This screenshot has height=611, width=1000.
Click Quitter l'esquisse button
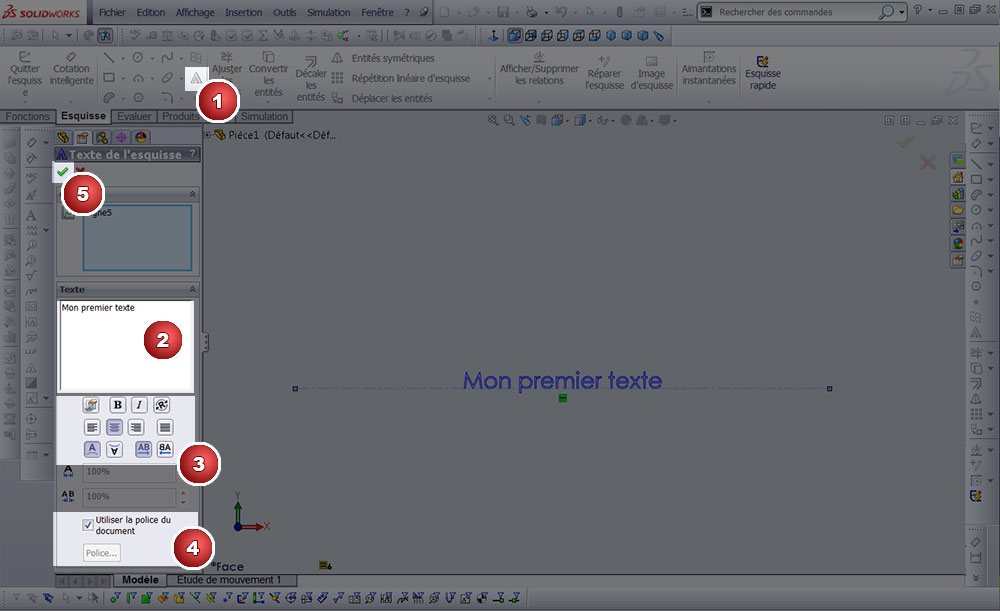(24, 74)
